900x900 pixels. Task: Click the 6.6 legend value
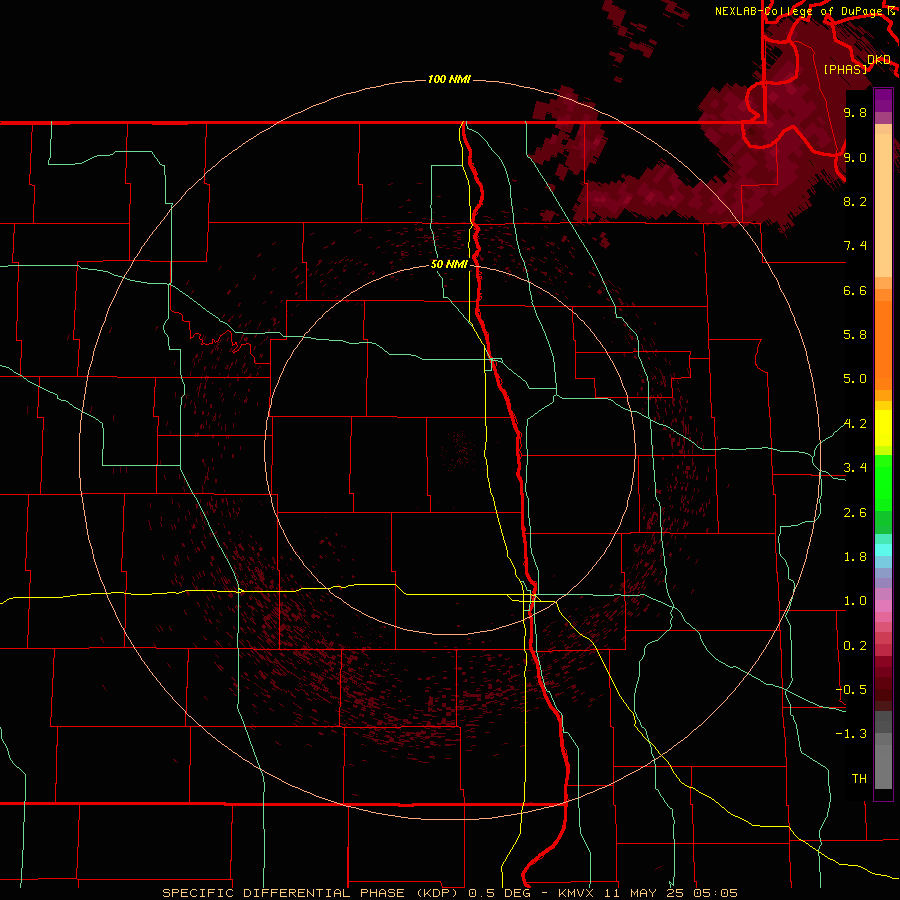pyautogui.click(x=855, y=290)
